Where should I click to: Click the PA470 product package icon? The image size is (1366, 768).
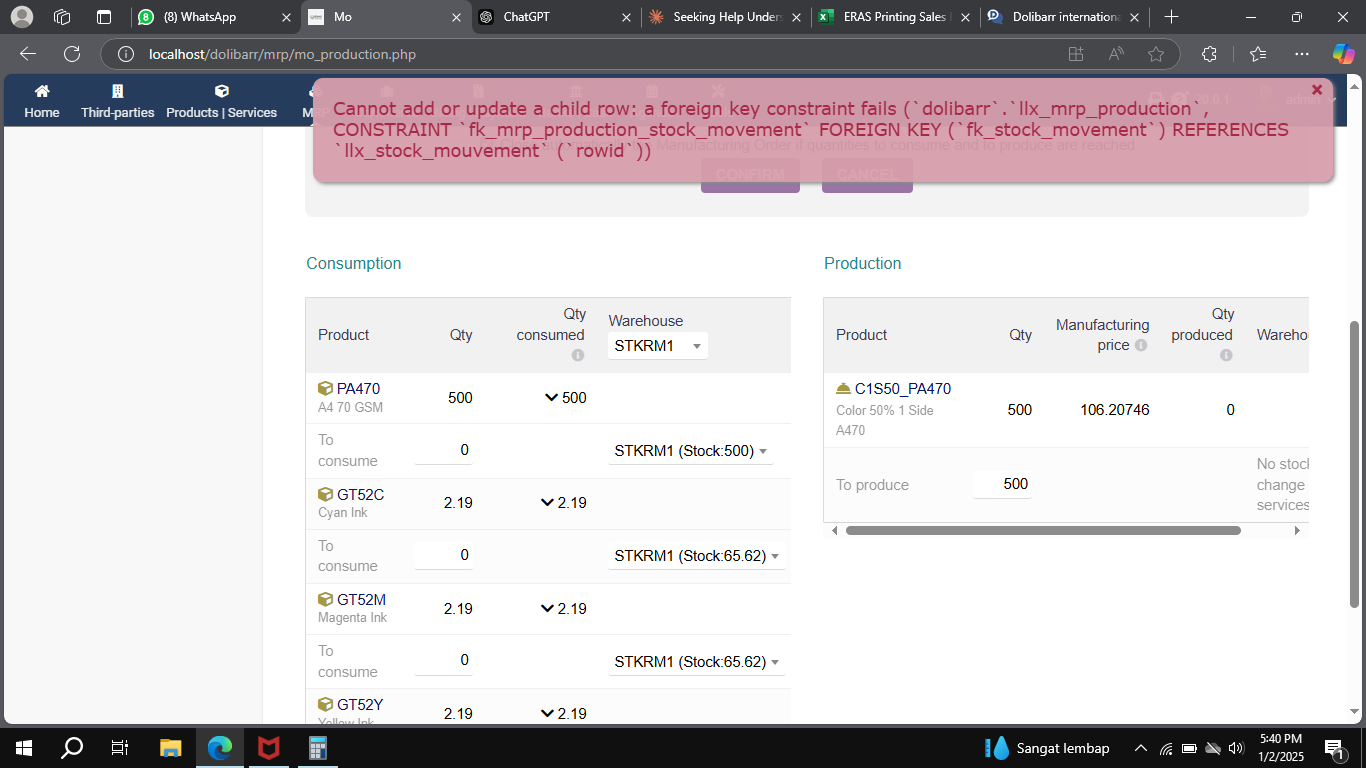pos(326,388)
